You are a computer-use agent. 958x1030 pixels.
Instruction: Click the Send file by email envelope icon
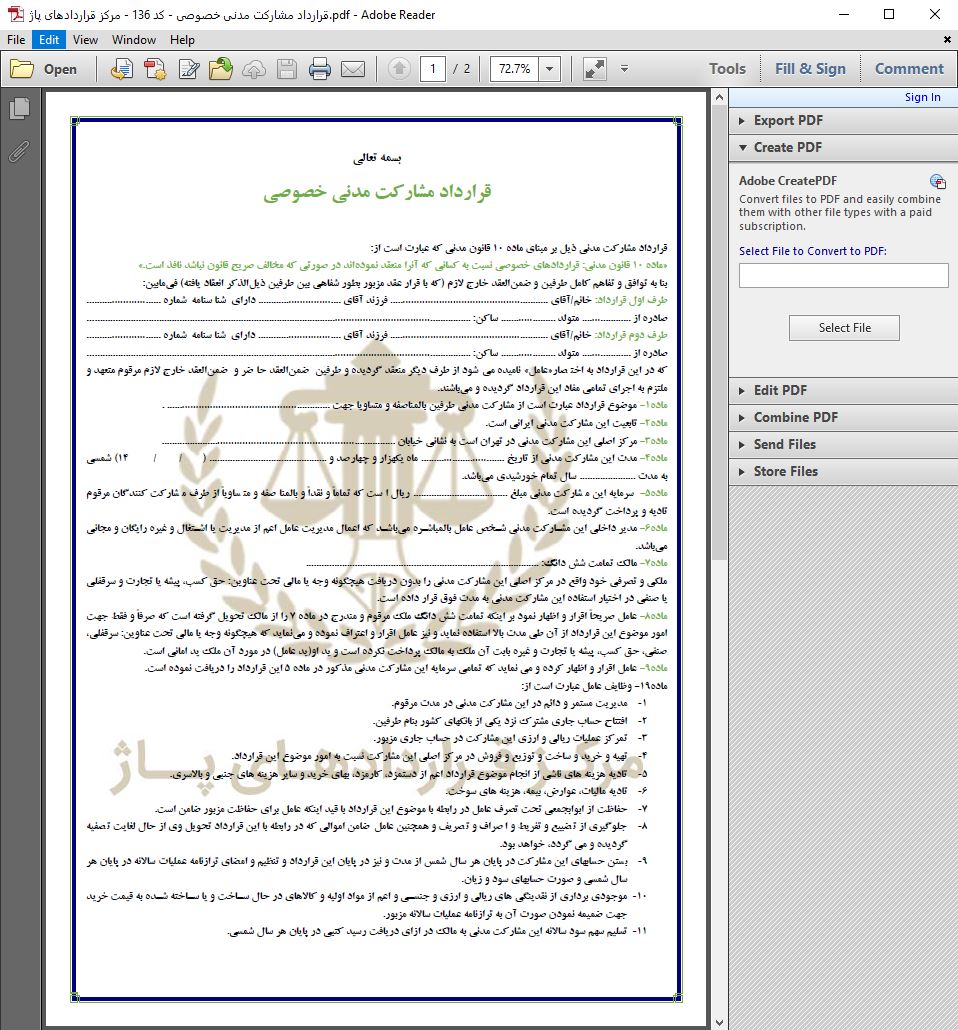point(352,69)
